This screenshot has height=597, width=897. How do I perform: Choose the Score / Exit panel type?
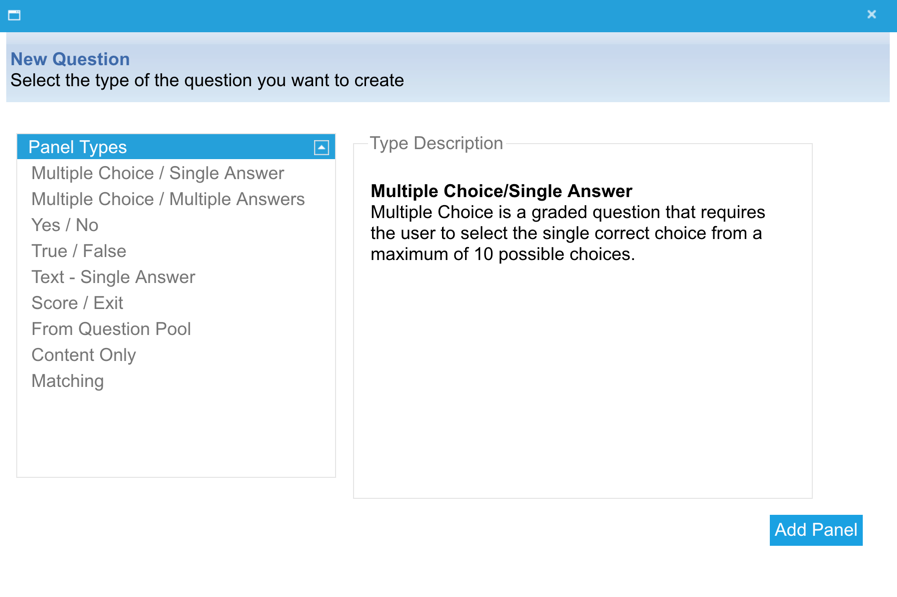pyautogui.click(x=77, y=303)
